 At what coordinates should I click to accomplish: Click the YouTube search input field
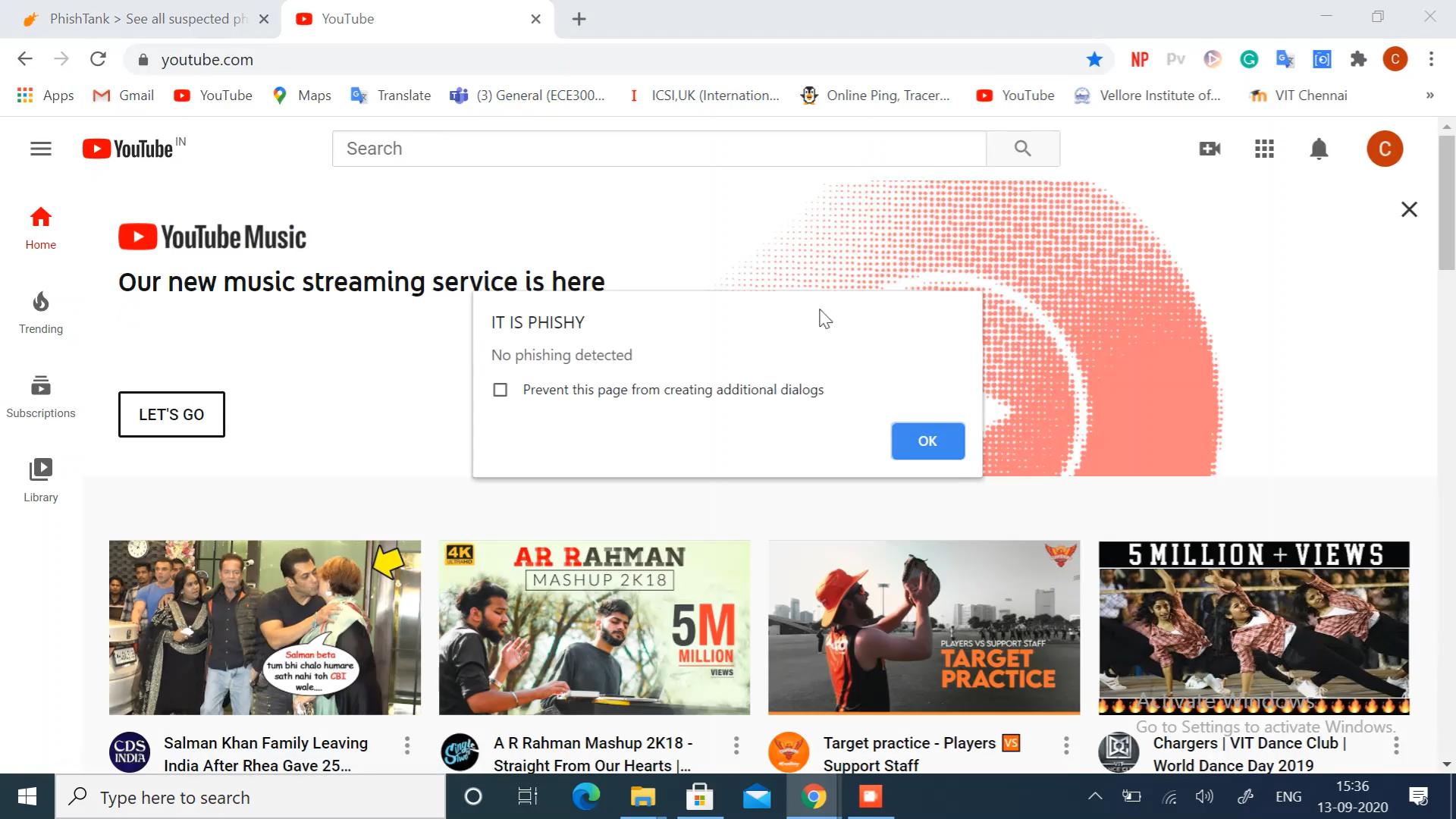tap(658, 149)
